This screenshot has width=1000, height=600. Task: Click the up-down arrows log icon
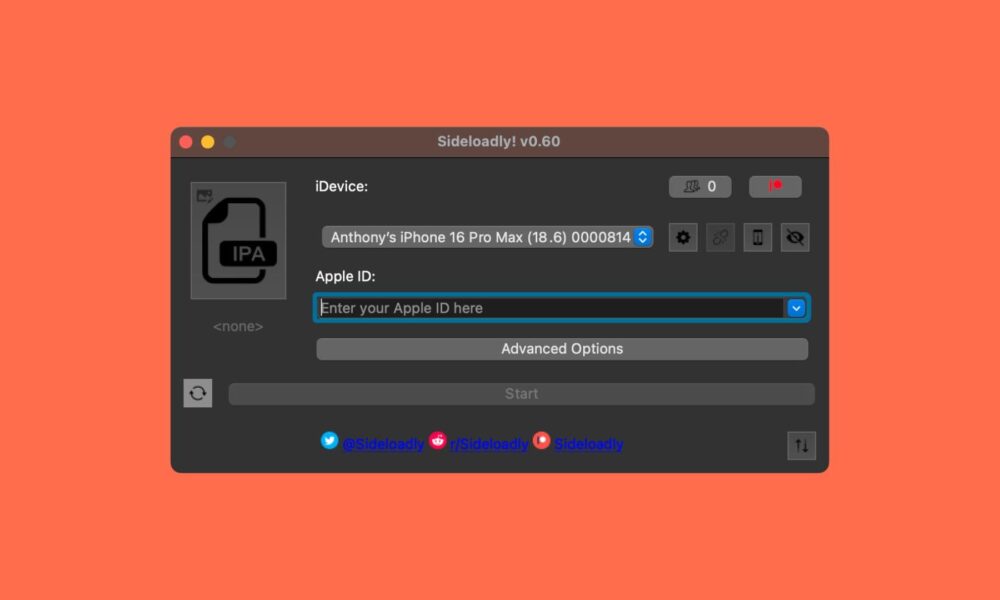tap(801, 445)
